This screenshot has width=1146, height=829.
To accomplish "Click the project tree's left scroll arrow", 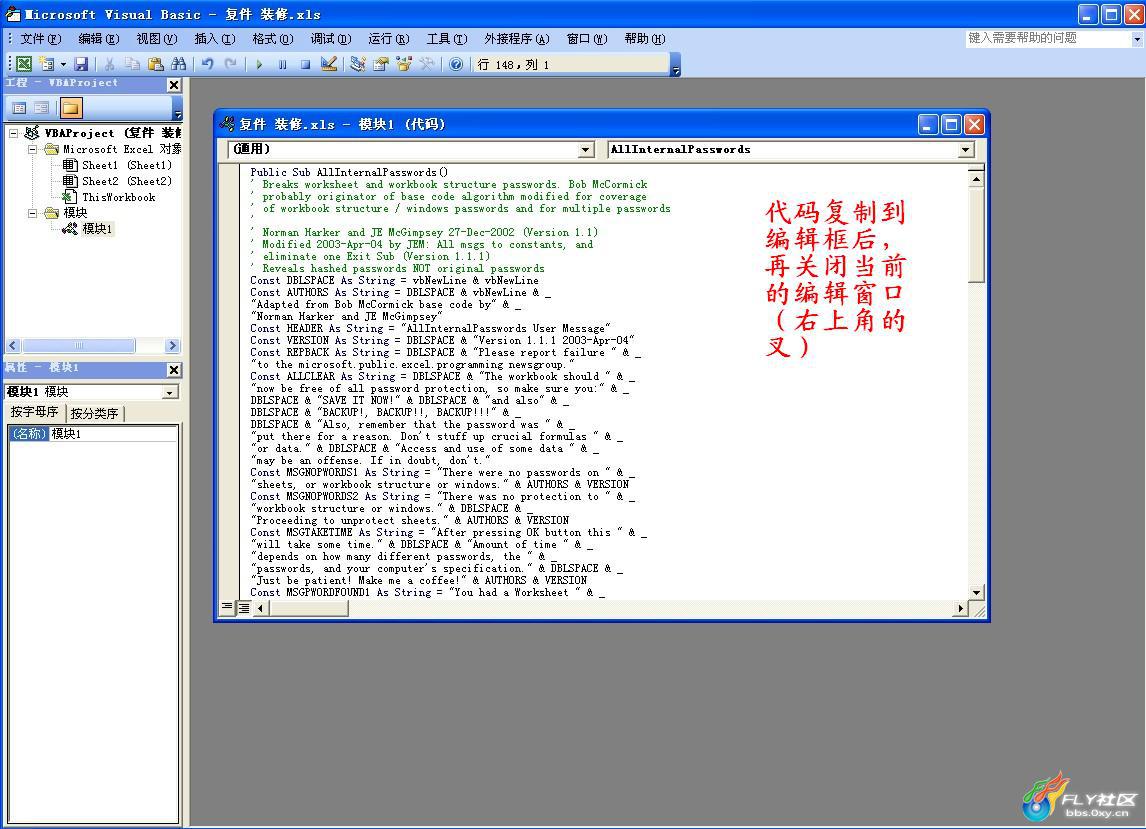I will (x=13, y=346).
